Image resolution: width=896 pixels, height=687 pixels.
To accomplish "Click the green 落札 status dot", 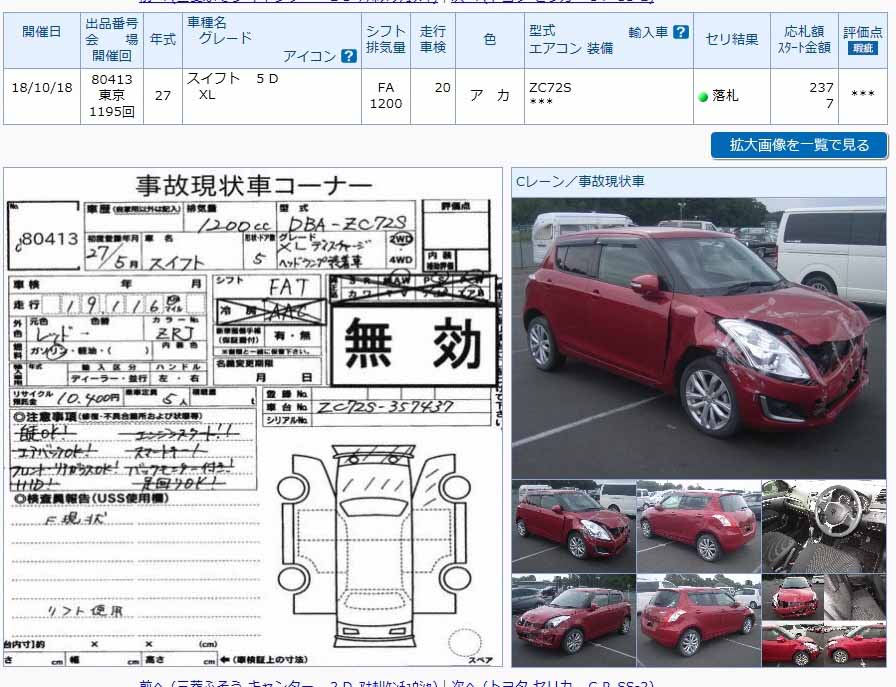I will point(703,97).
